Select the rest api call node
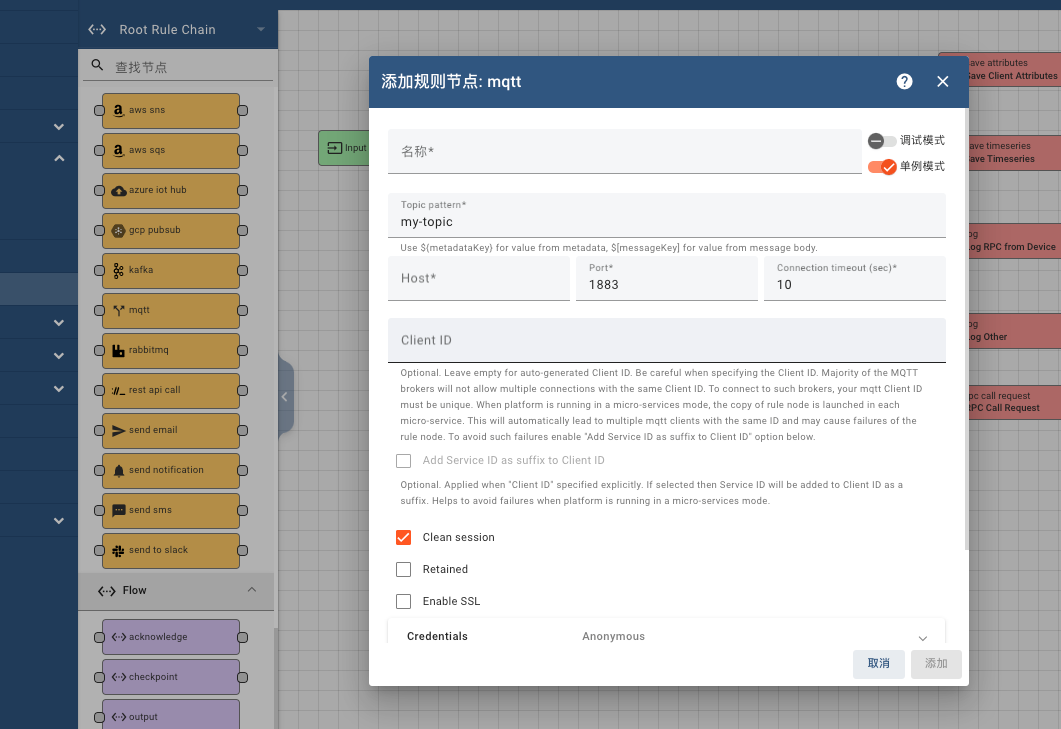Image resolution: width=1061 pixels, height=729 pixels. [x=170, y=390]
